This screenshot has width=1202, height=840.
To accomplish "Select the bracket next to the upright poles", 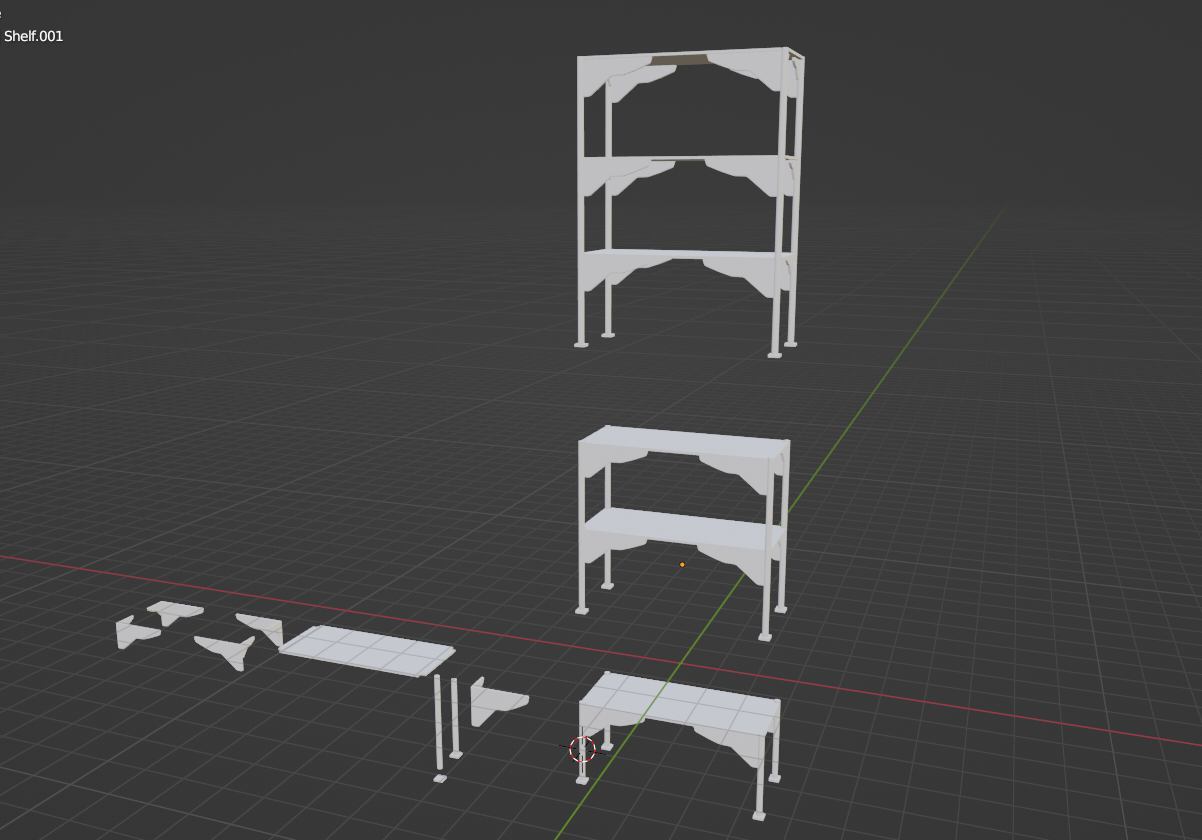I will 498,702.
